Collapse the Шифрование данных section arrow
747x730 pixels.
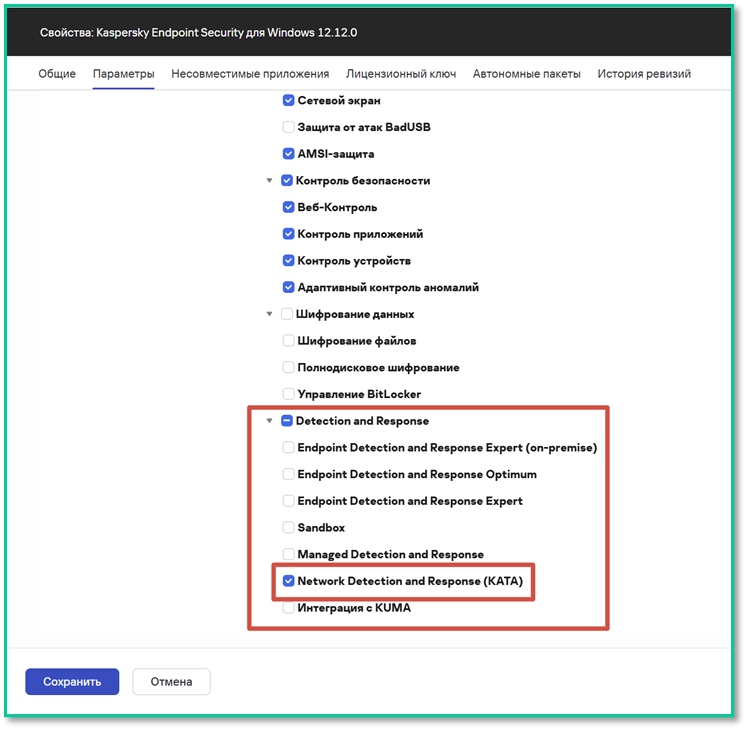pos(269,314)
